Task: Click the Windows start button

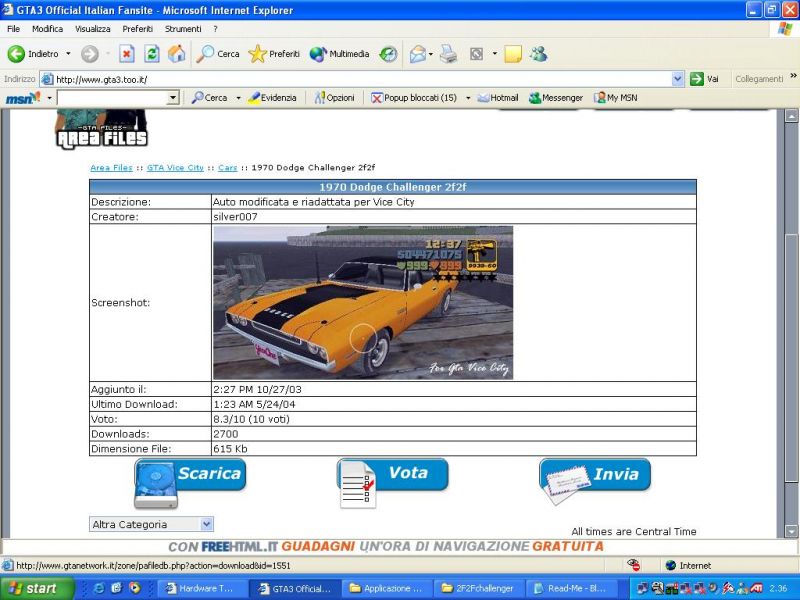Action: 37,588
